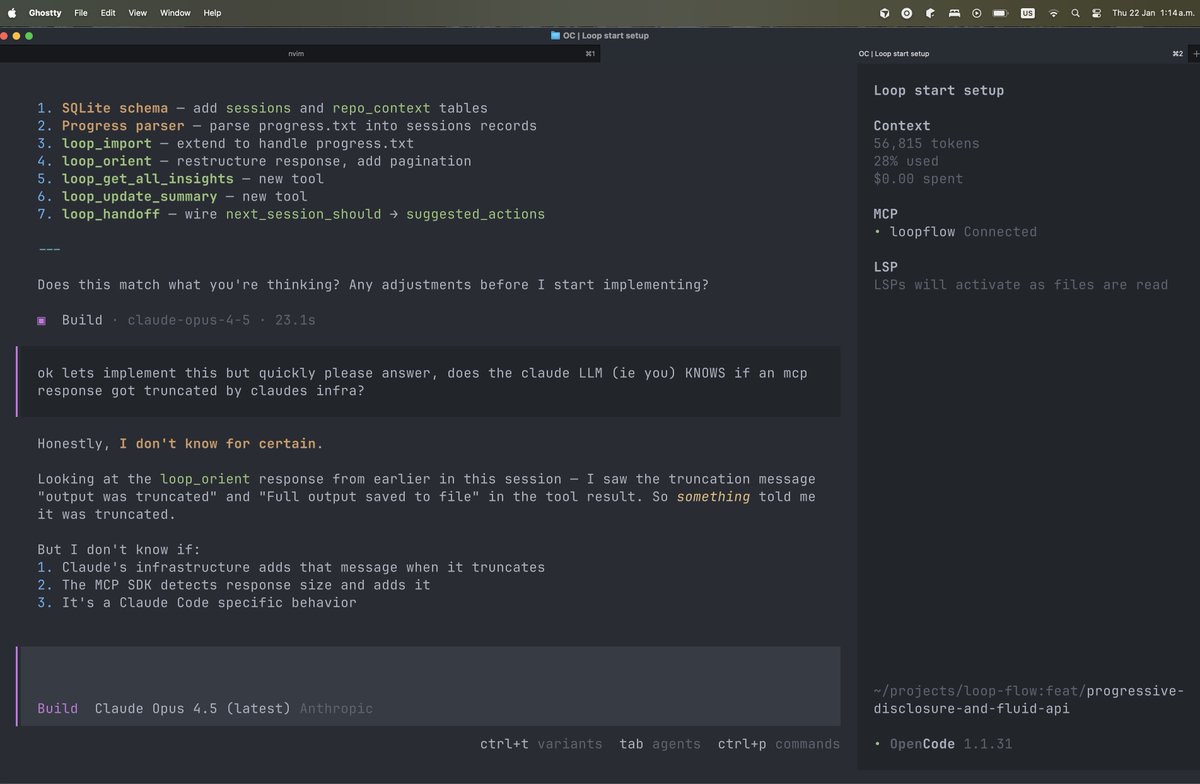Click 'Progress parser' list item
This screenshot has height=784, width=1200.
pos(287,126)
